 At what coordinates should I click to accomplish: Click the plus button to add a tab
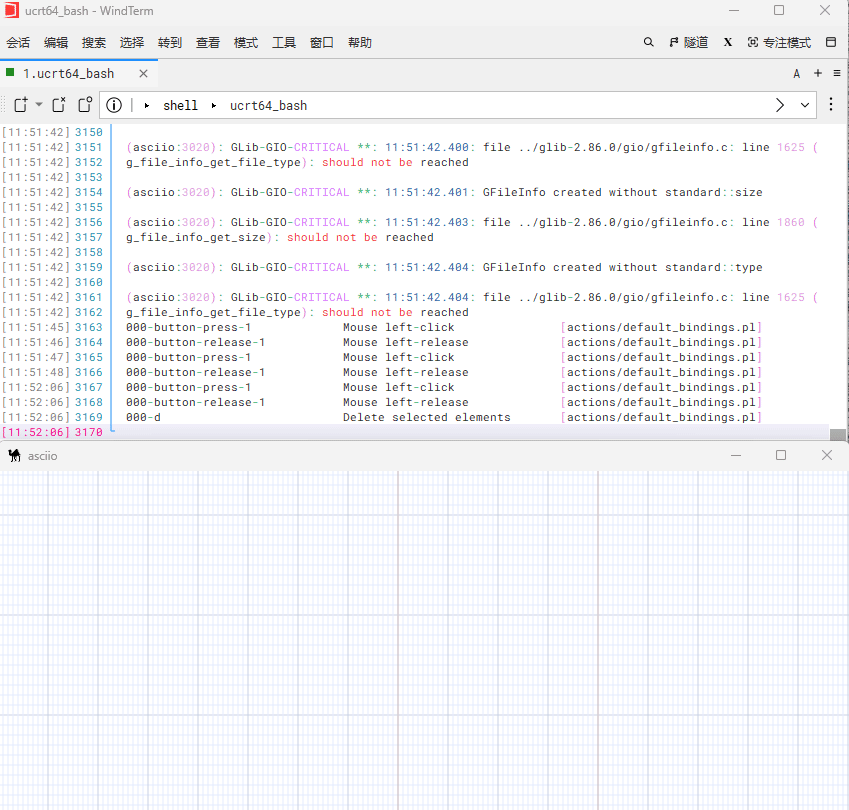(x=818, y=74)
